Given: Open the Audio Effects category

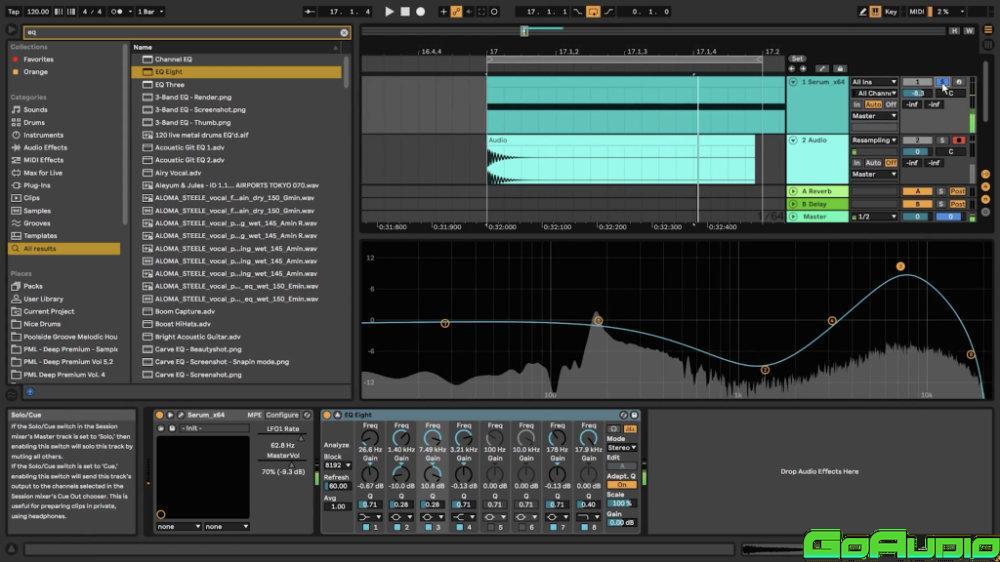Looking at the screenshot, I should [x=45, y=147].
